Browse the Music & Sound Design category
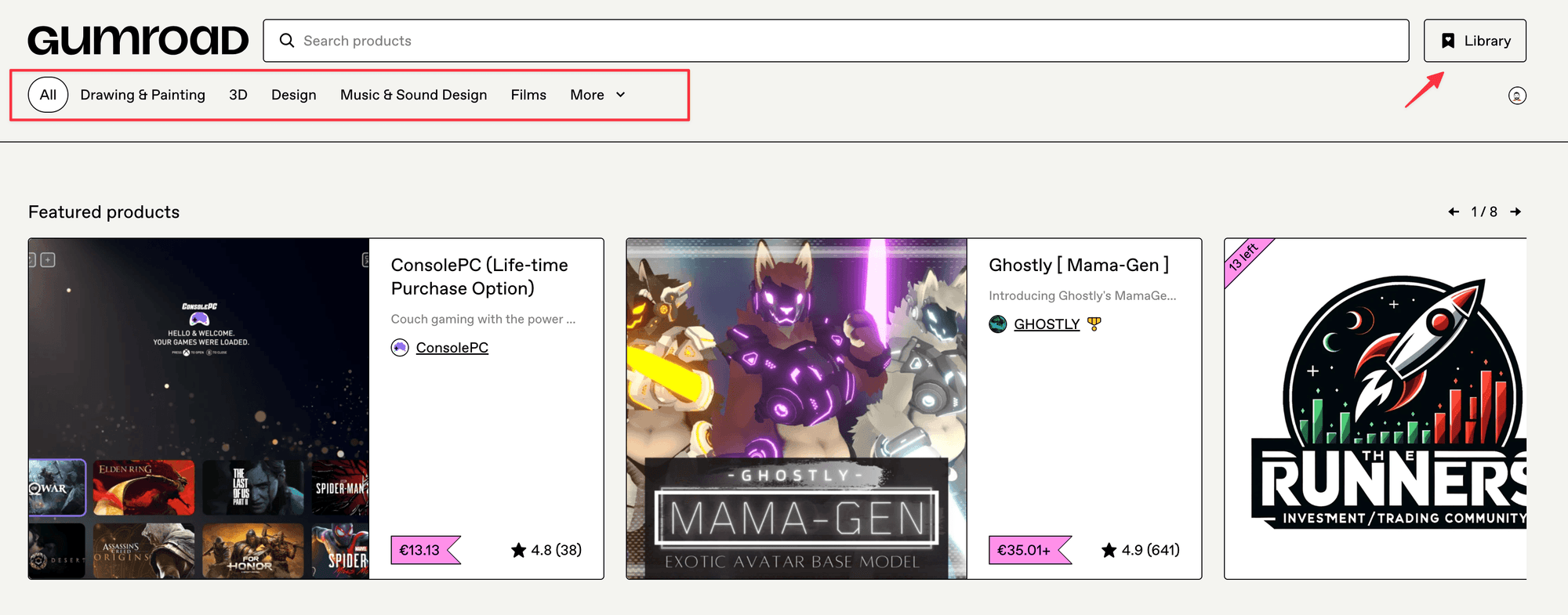The width and height of the screenshot is (1568, 615). (x=413, y=95)
